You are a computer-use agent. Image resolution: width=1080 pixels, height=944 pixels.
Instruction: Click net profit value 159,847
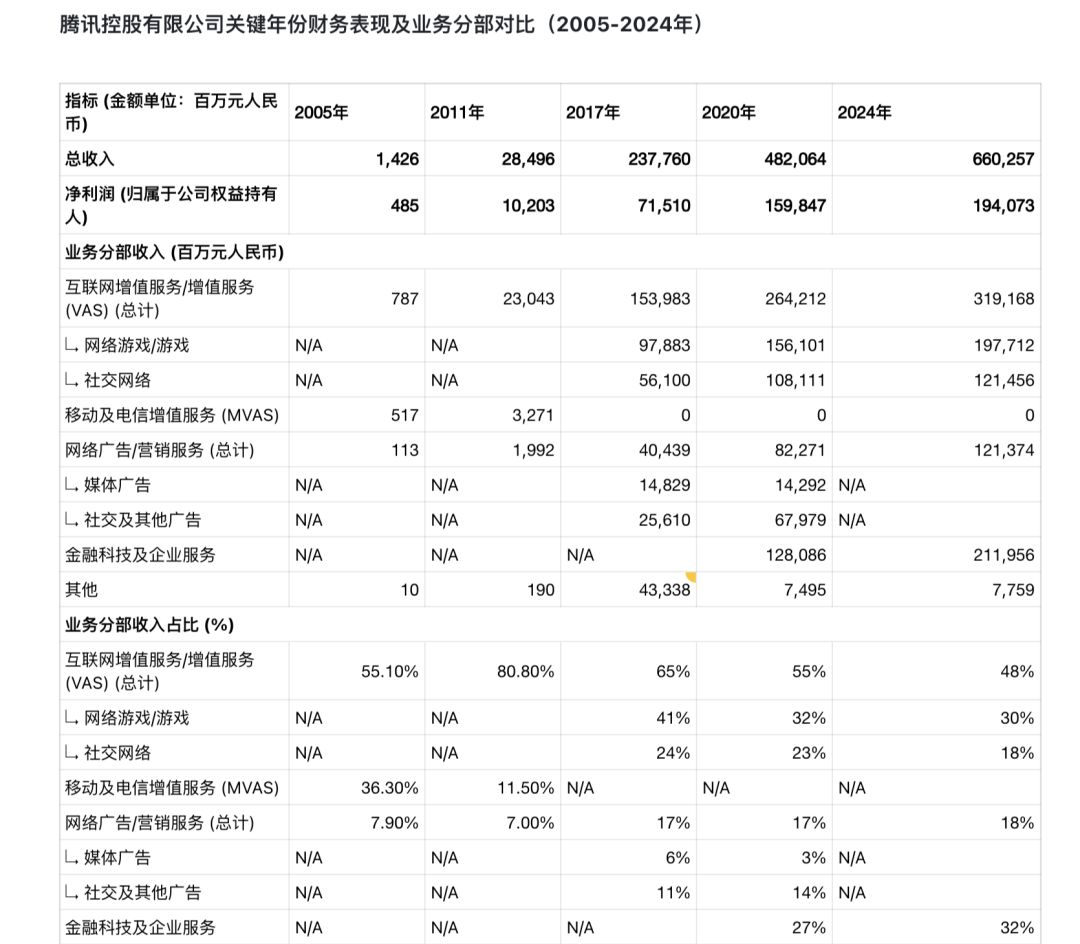click(795, 205)
